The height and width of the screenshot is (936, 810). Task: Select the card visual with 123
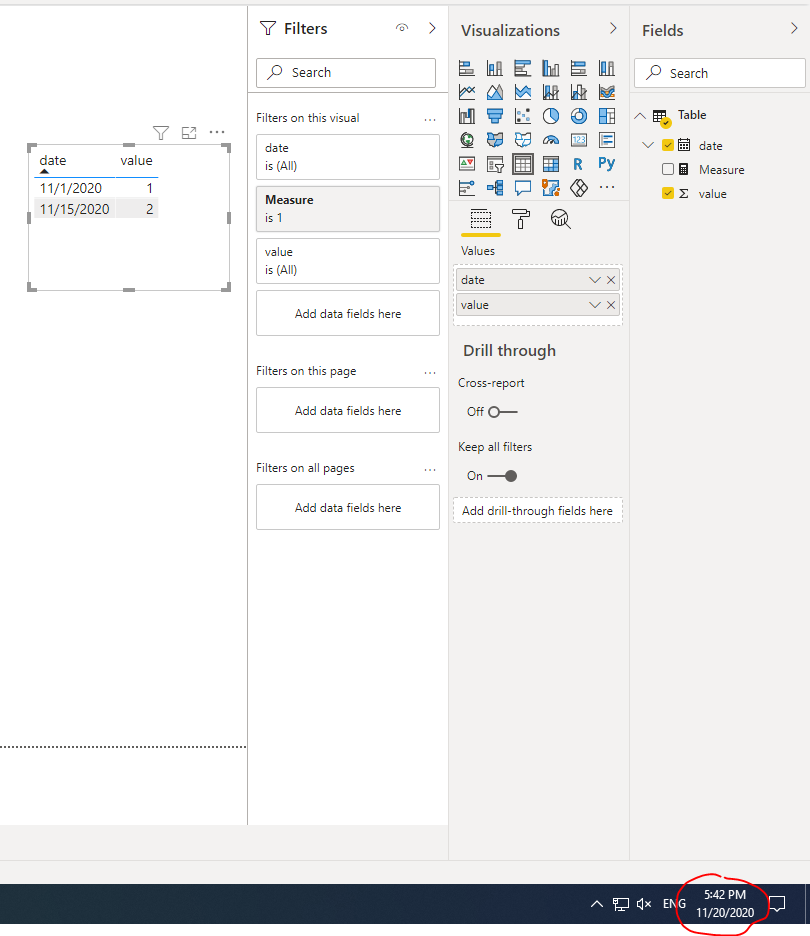(579, 140)
